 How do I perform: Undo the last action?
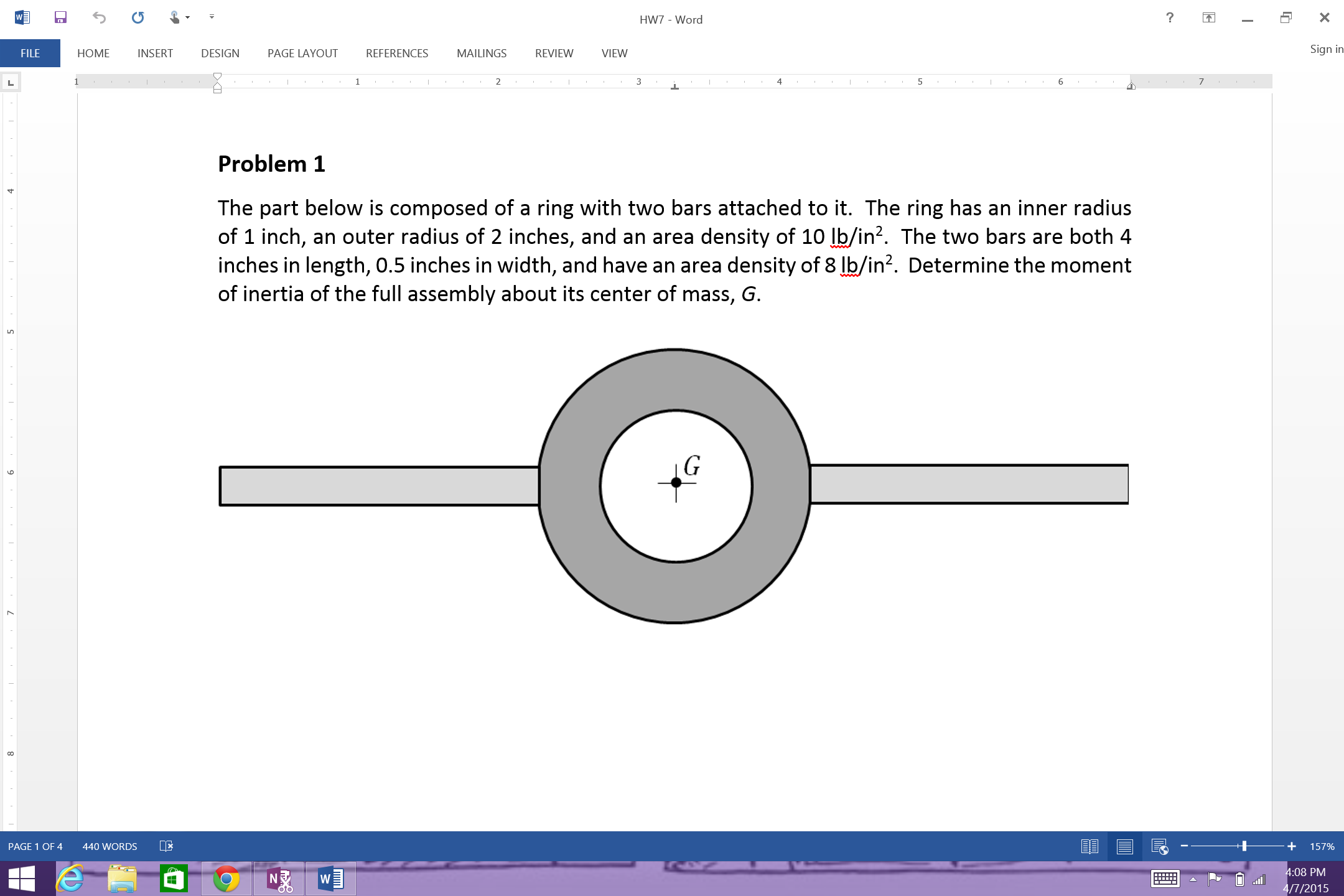(99, 17)
